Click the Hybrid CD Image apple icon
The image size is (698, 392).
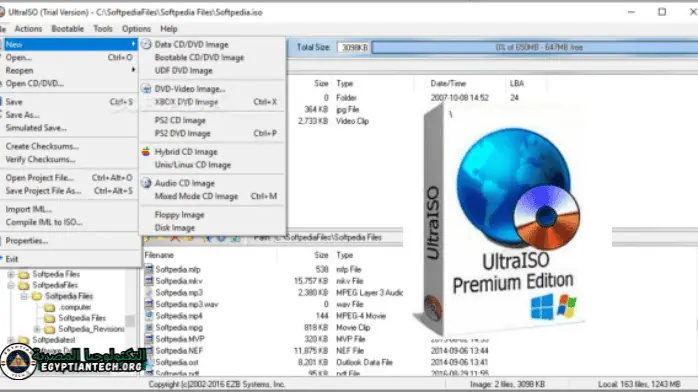tap(146, 152)
